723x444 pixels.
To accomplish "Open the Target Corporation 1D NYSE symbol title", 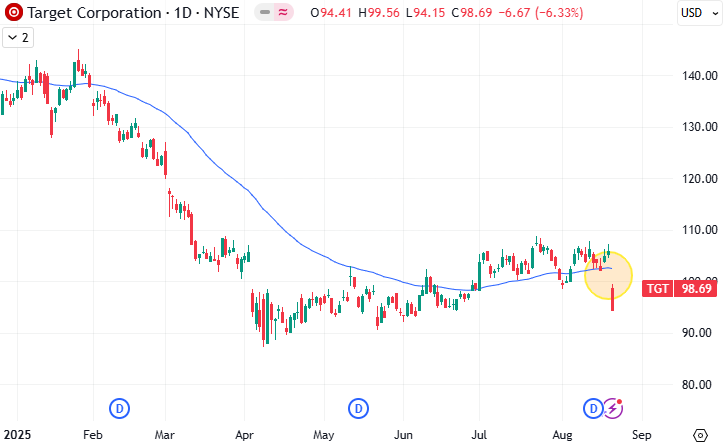I will point(133,13).
